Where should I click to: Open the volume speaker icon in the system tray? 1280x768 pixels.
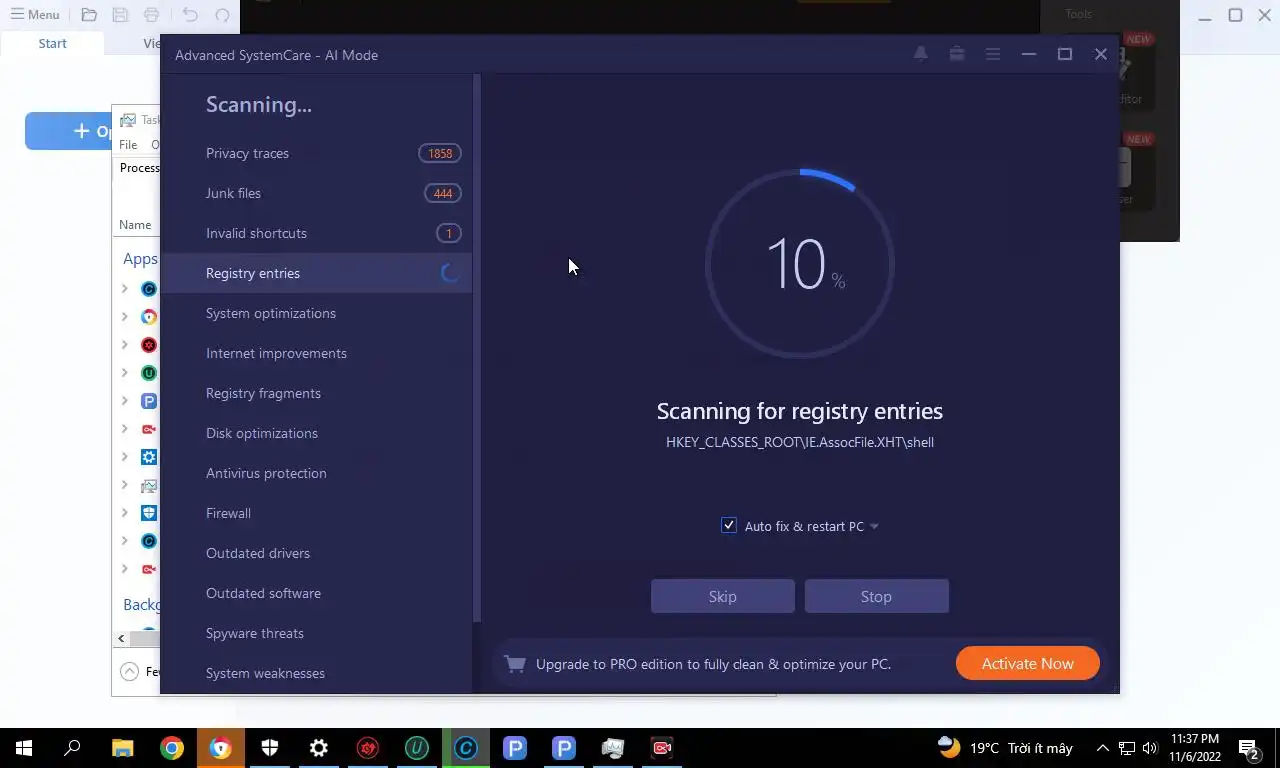tap(1150, 748)
